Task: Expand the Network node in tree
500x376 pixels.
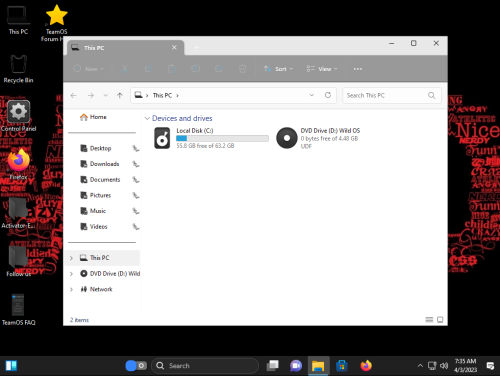Action: (x=71, y=289)
